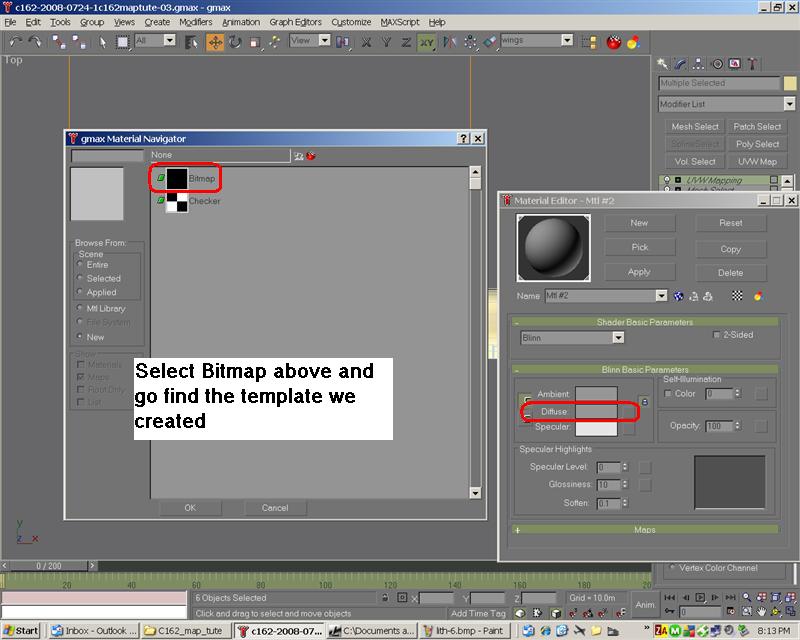Open the MAXScript menu
The height and width of the screenshot is (640, 800).
(399, 22)
